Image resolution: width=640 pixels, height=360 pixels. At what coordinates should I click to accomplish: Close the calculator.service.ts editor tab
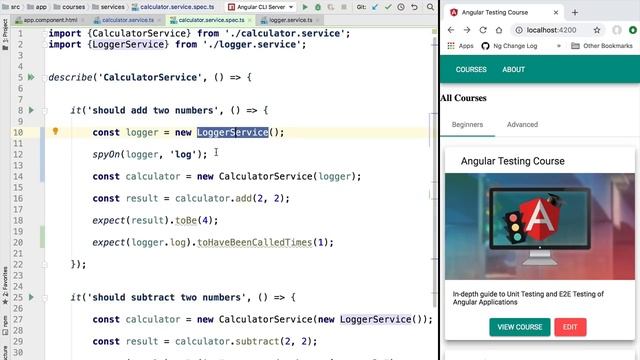[159, 20]
